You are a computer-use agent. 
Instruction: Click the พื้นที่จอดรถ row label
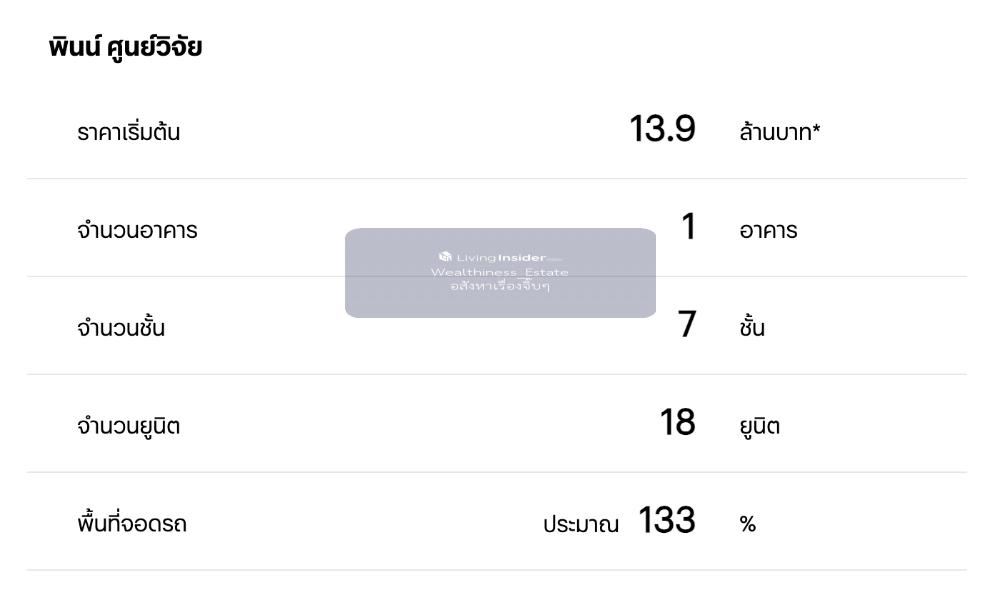[131, 524]
